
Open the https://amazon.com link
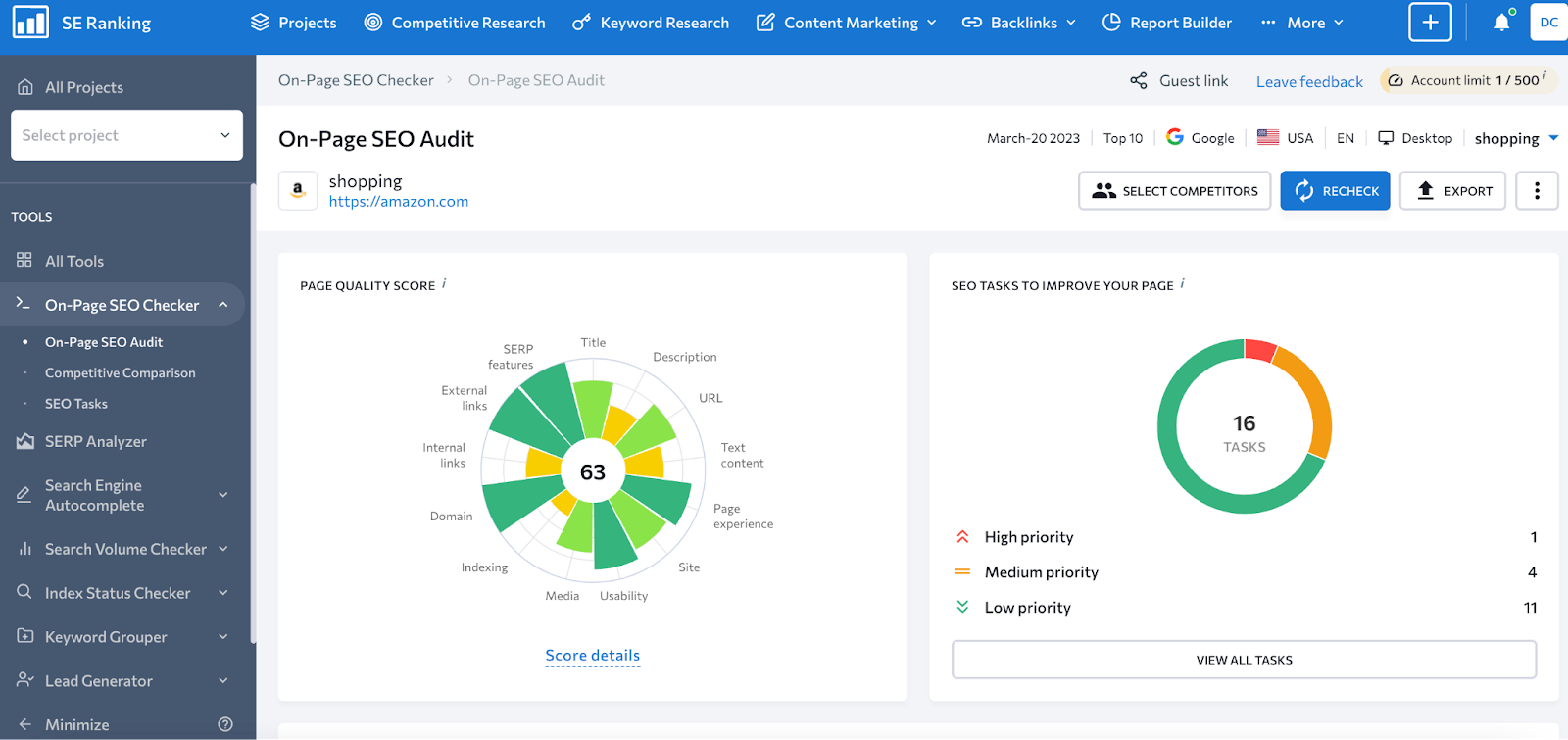point(399,201)
